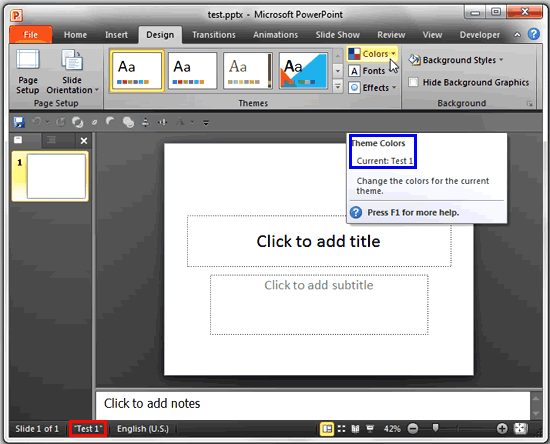550x444 pixels.
Task: Expand the Themes gallery More arrow
Action: click(337, 86)
